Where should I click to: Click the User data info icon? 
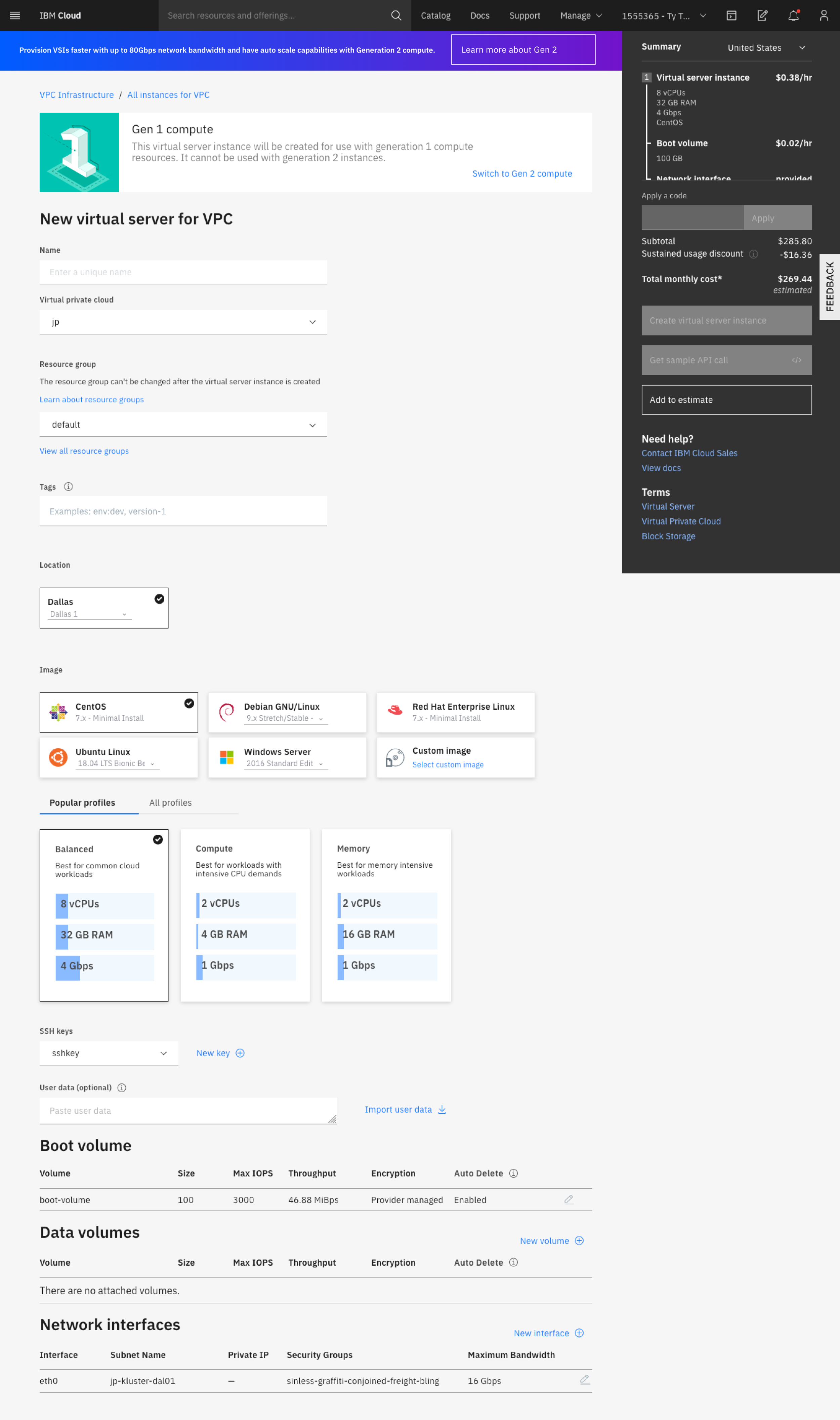point(122,1088)
